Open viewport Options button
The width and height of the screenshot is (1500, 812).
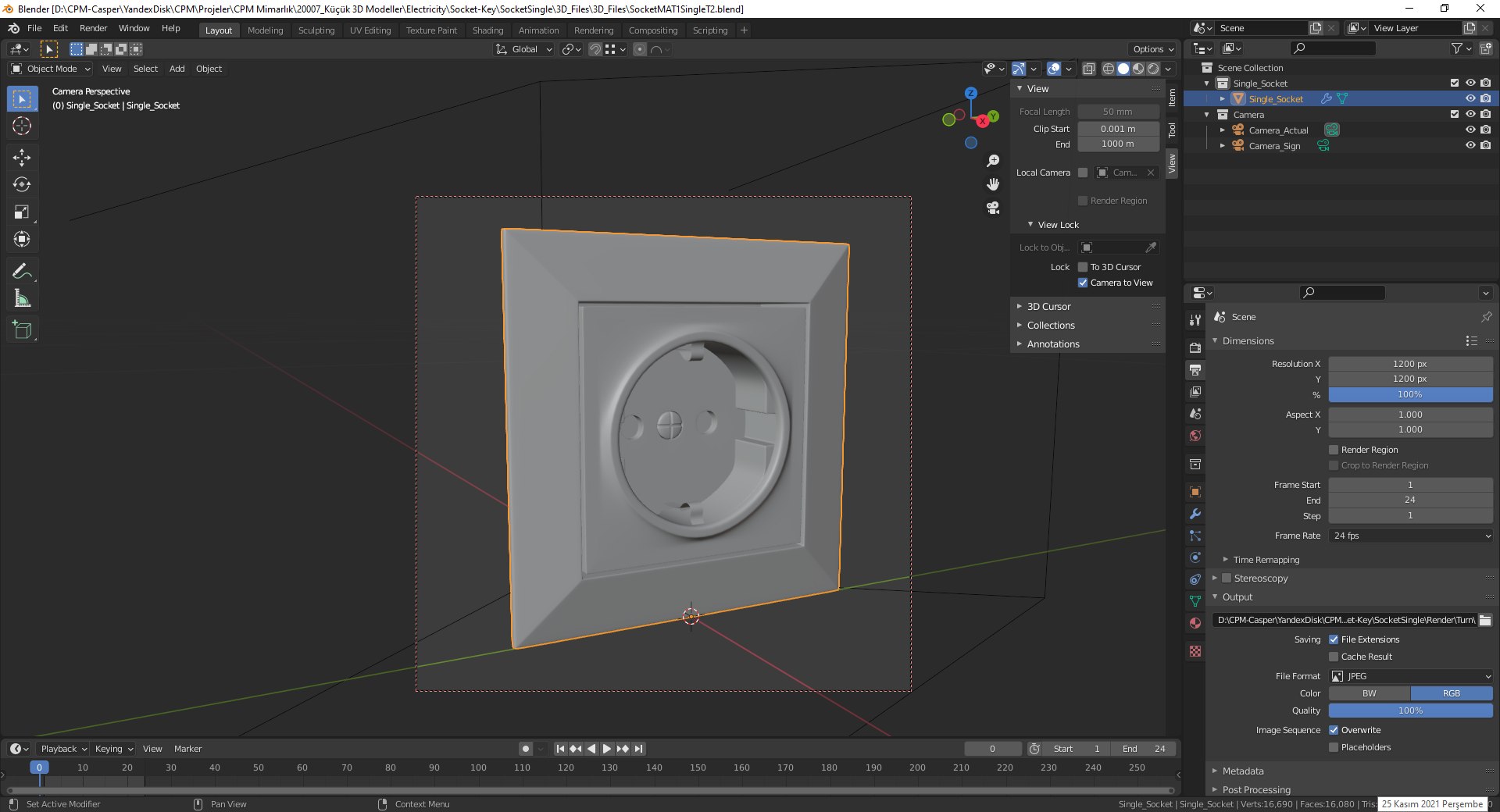tap(1152, 49)
